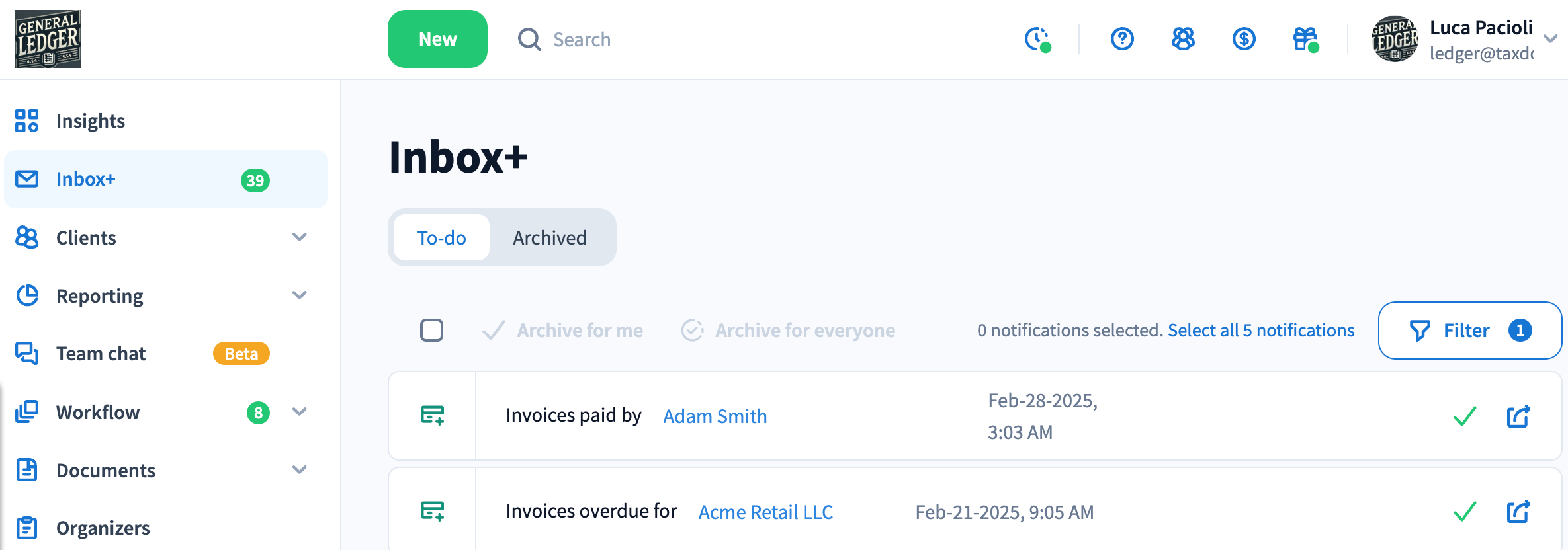
Task: Expand the Clients sidebar menu
Action: [x=300, y=237]
